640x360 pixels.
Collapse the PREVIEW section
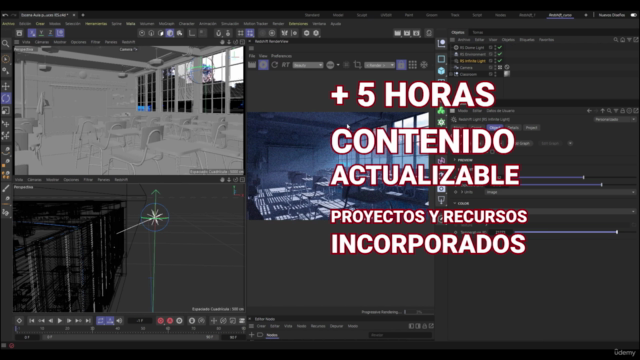point(455,160)
